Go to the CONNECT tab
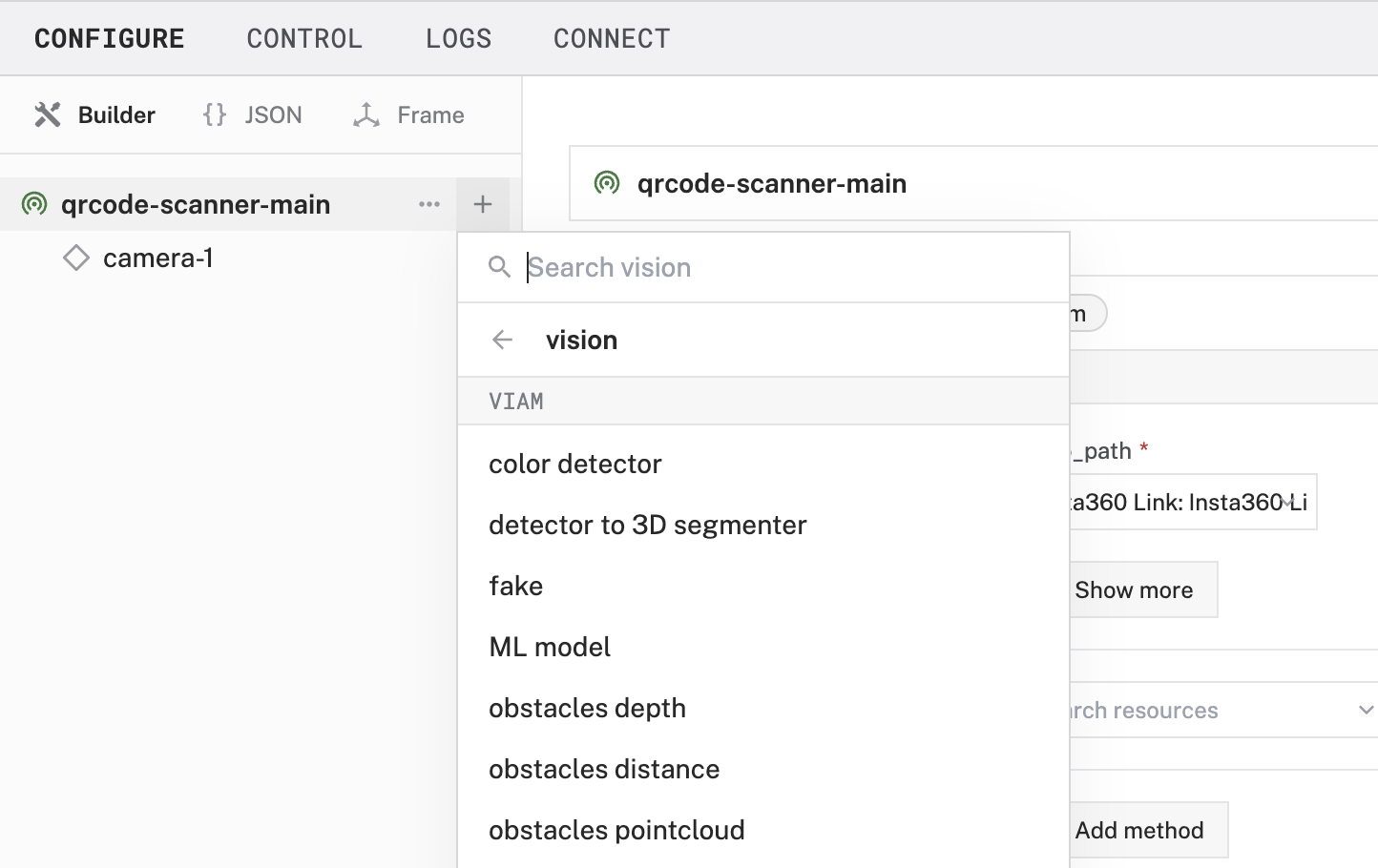 (612, 38)
